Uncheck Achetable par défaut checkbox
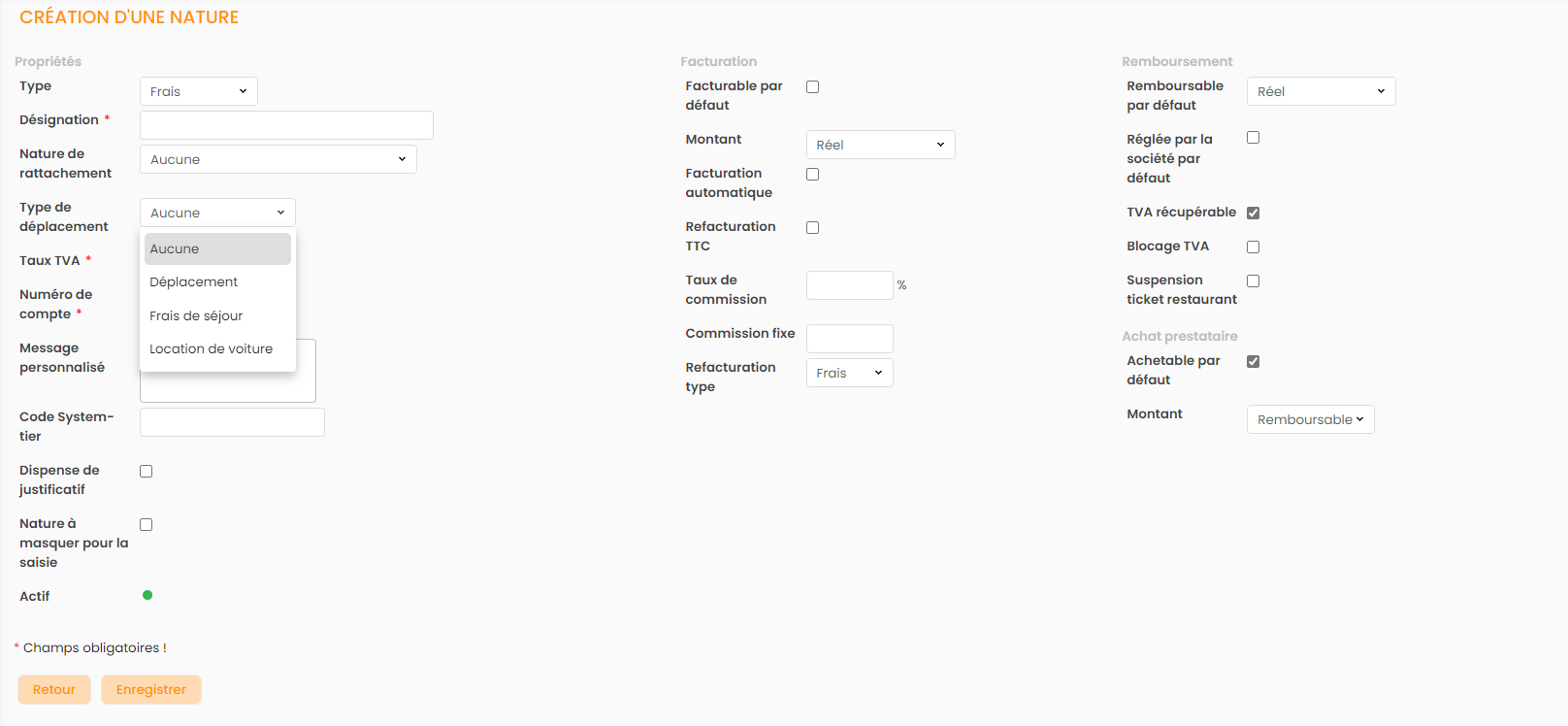The height and width of the screenshot is (726, 1568). tap(1253, 361)
